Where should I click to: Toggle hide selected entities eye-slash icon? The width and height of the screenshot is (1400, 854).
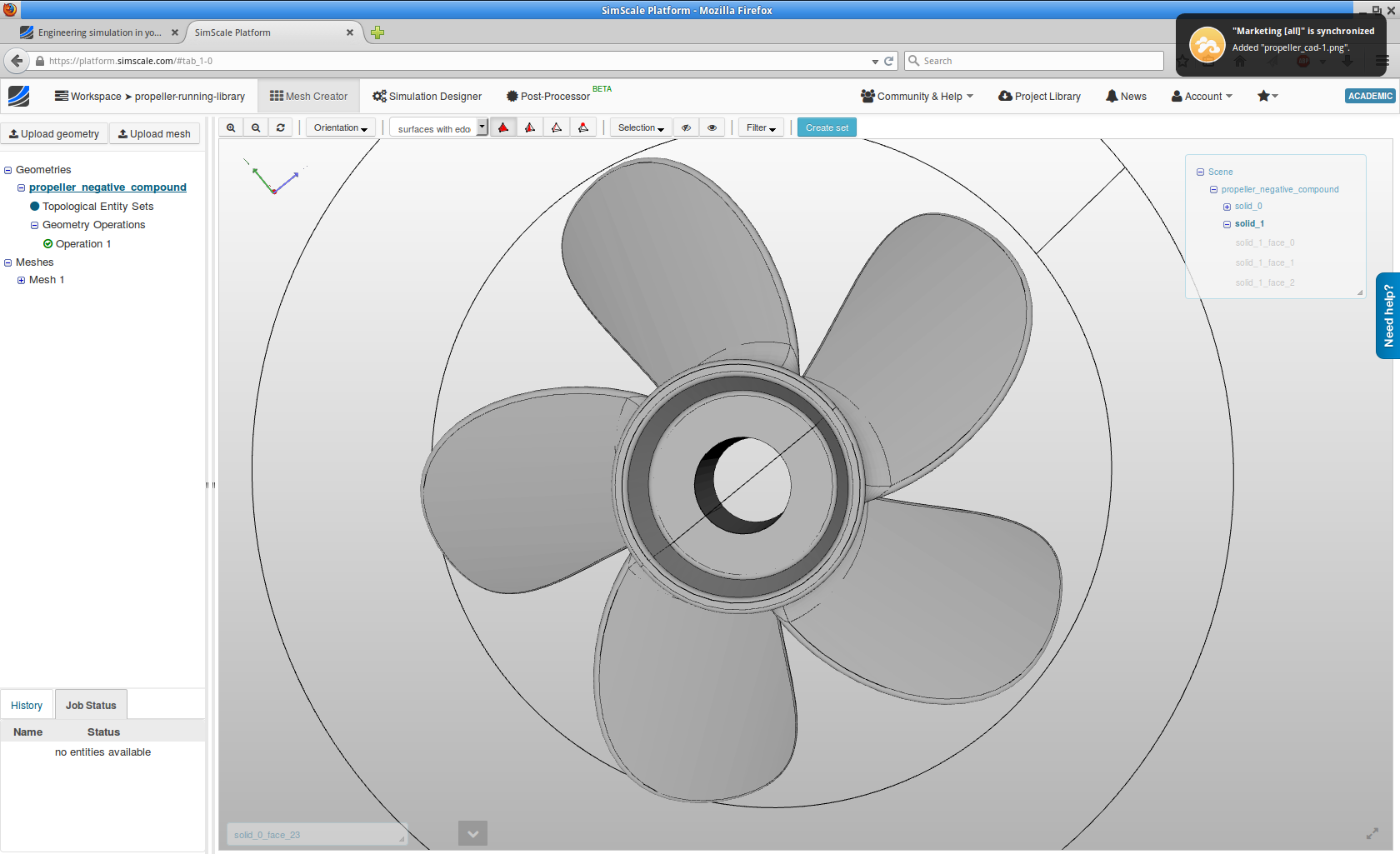pyautogui.click(x=686, y=127)
